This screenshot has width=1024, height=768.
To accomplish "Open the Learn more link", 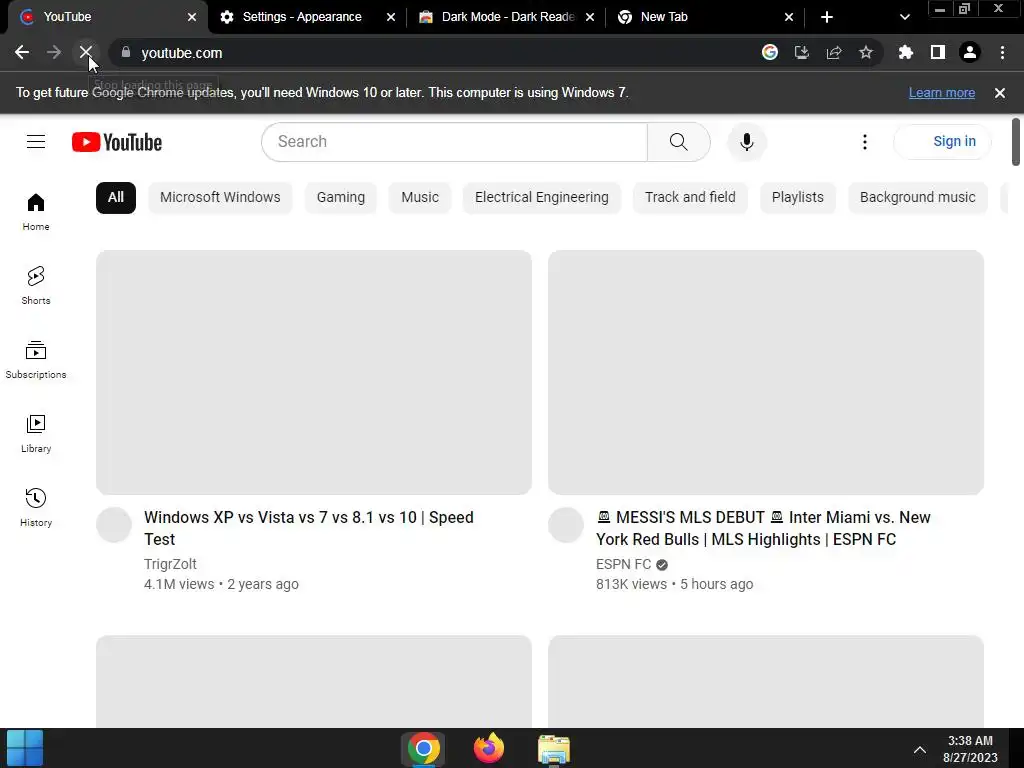I will 942,93.
